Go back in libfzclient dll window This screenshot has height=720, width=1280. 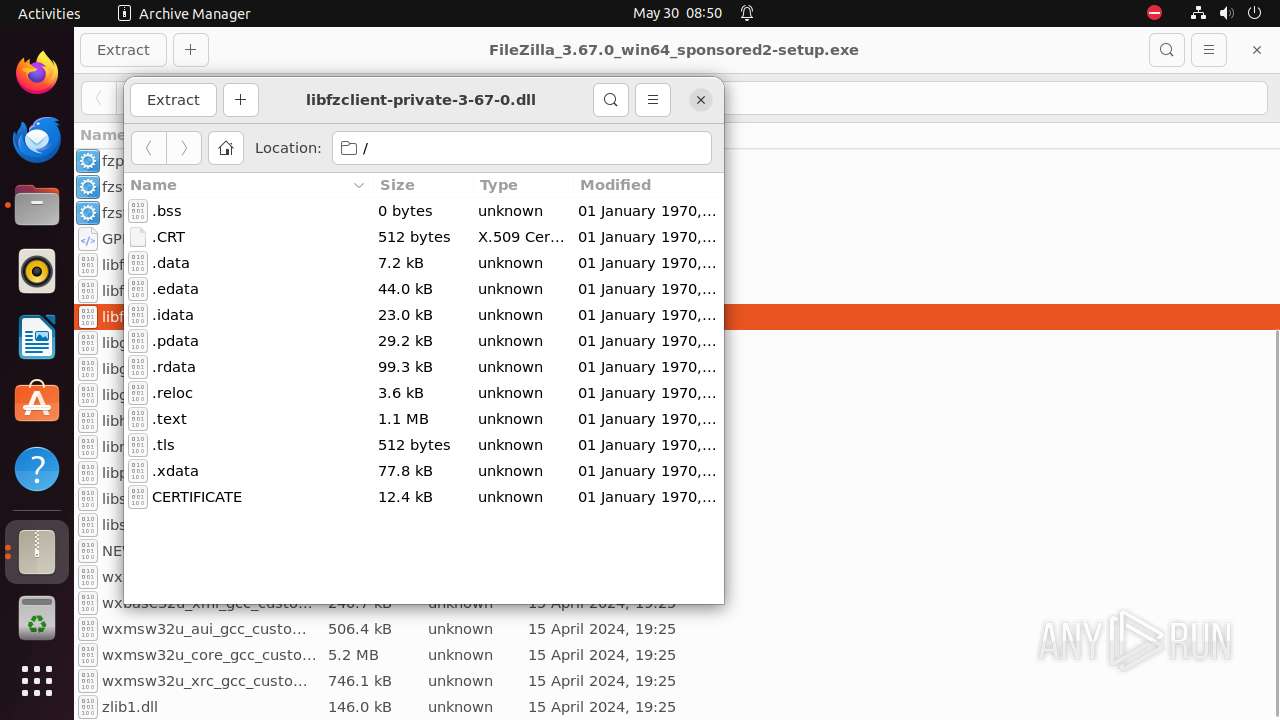(x=149, y=148)
